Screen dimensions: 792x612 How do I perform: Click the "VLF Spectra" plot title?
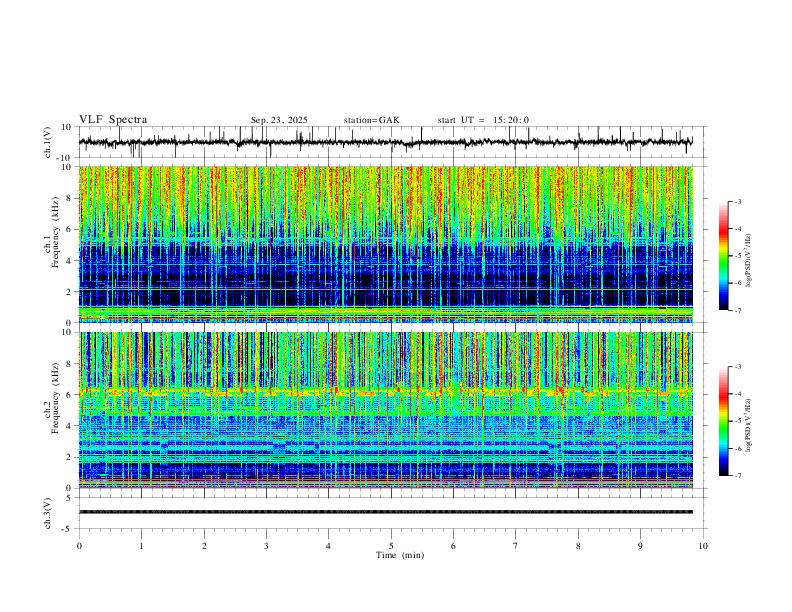pos(113,120)
